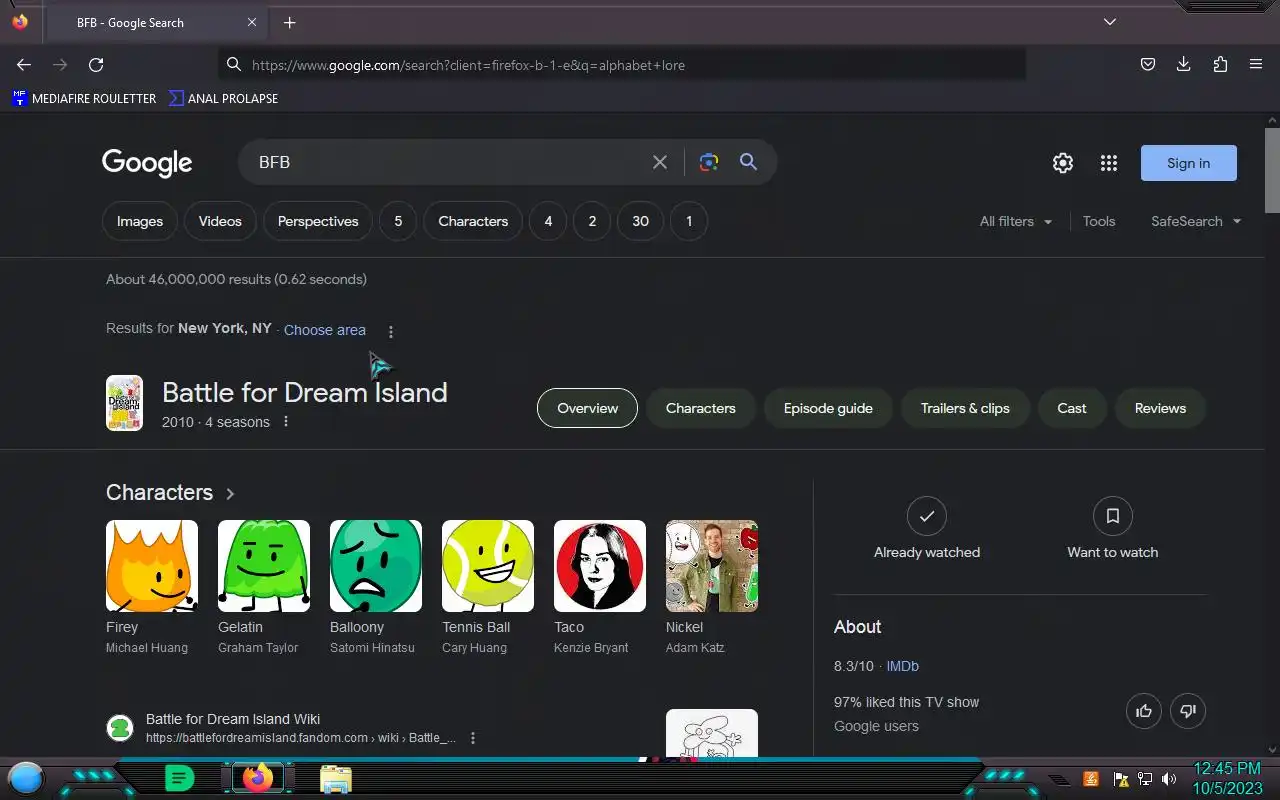Select the 5 search chip

[398, 221]
